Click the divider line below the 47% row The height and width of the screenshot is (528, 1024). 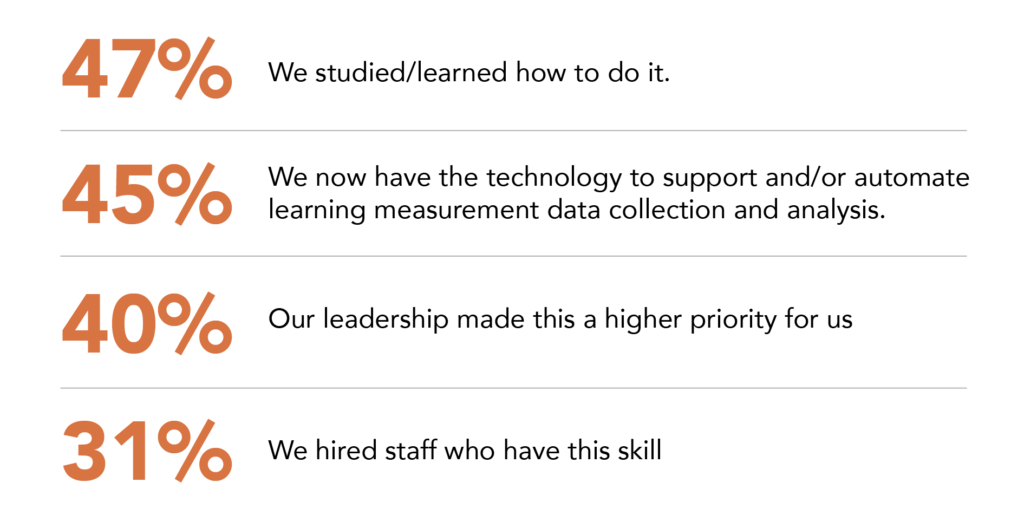(514, 131)
